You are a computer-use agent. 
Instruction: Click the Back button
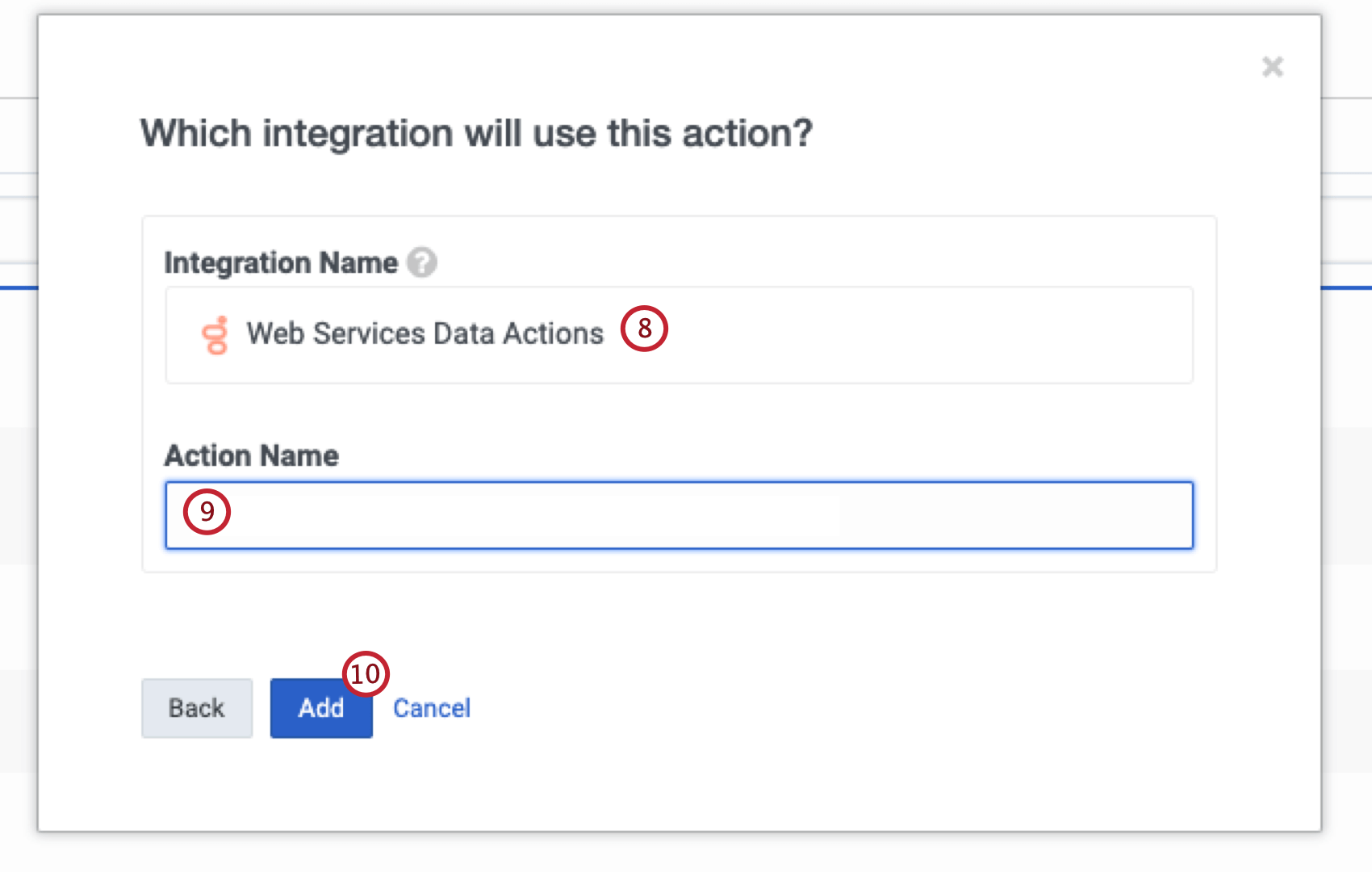pos(196,708)
